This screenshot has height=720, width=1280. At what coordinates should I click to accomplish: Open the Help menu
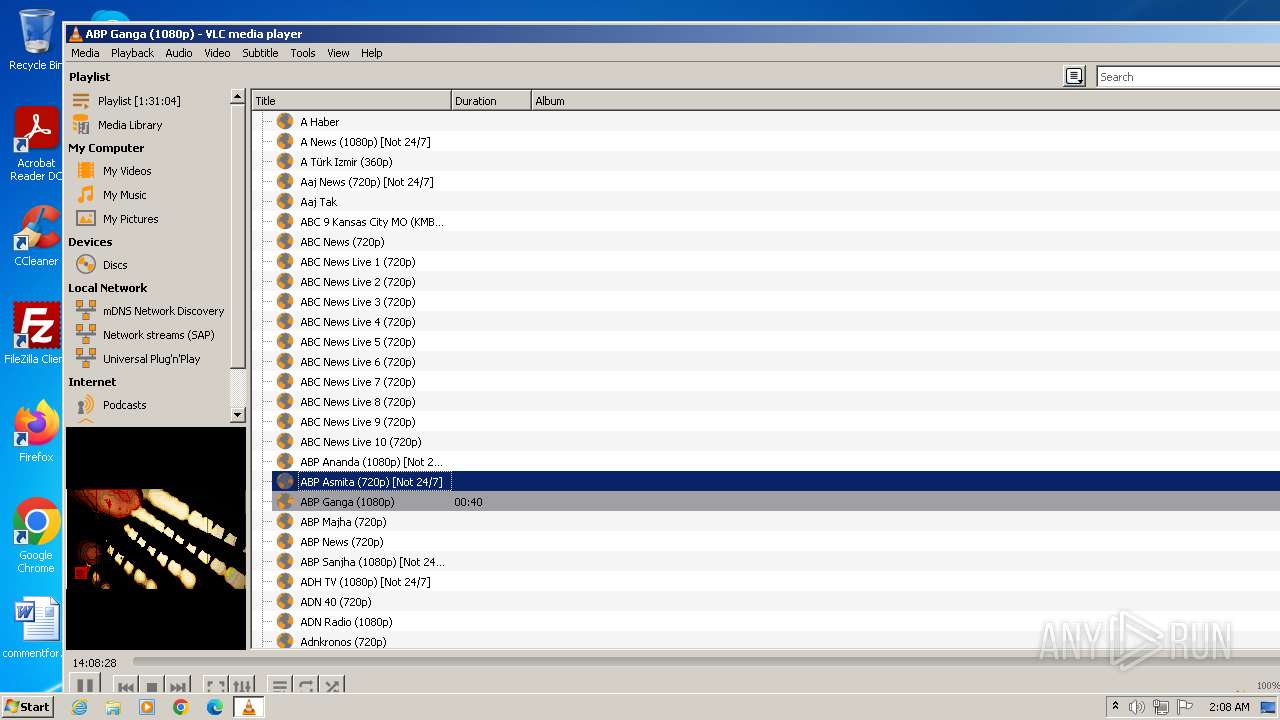click(371, 53)
